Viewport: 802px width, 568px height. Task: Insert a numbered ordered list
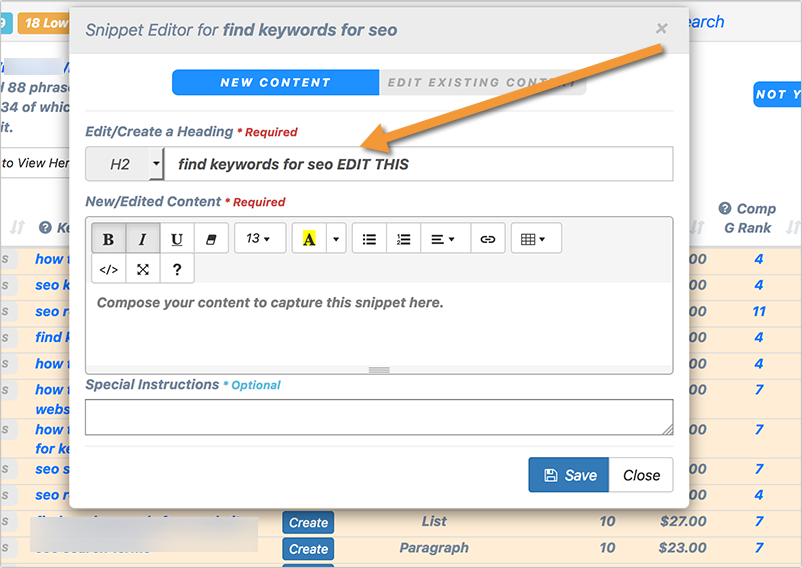point(403,239)
